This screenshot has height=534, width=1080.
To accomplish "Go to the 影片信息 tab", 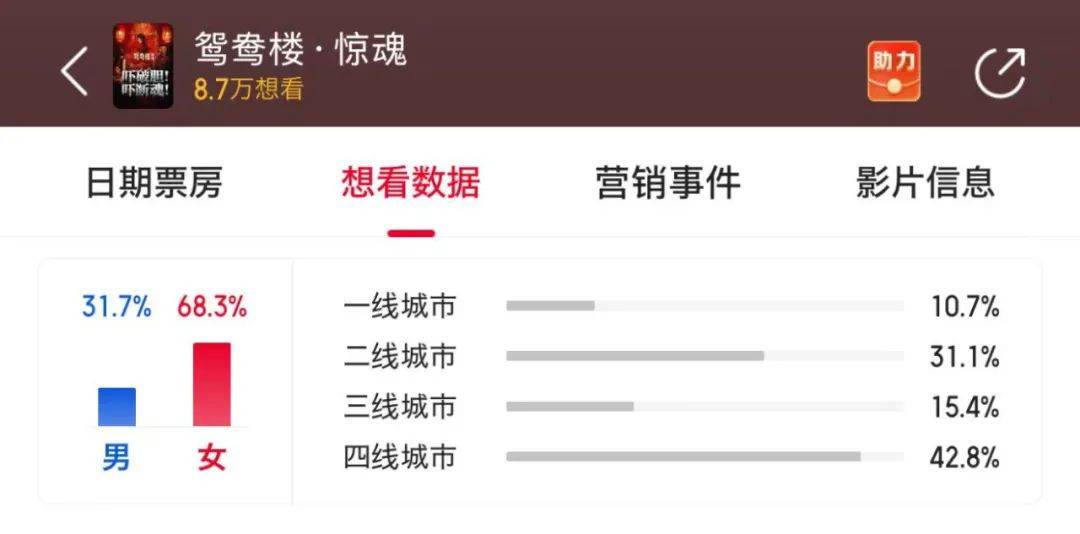I will (925, 183).
